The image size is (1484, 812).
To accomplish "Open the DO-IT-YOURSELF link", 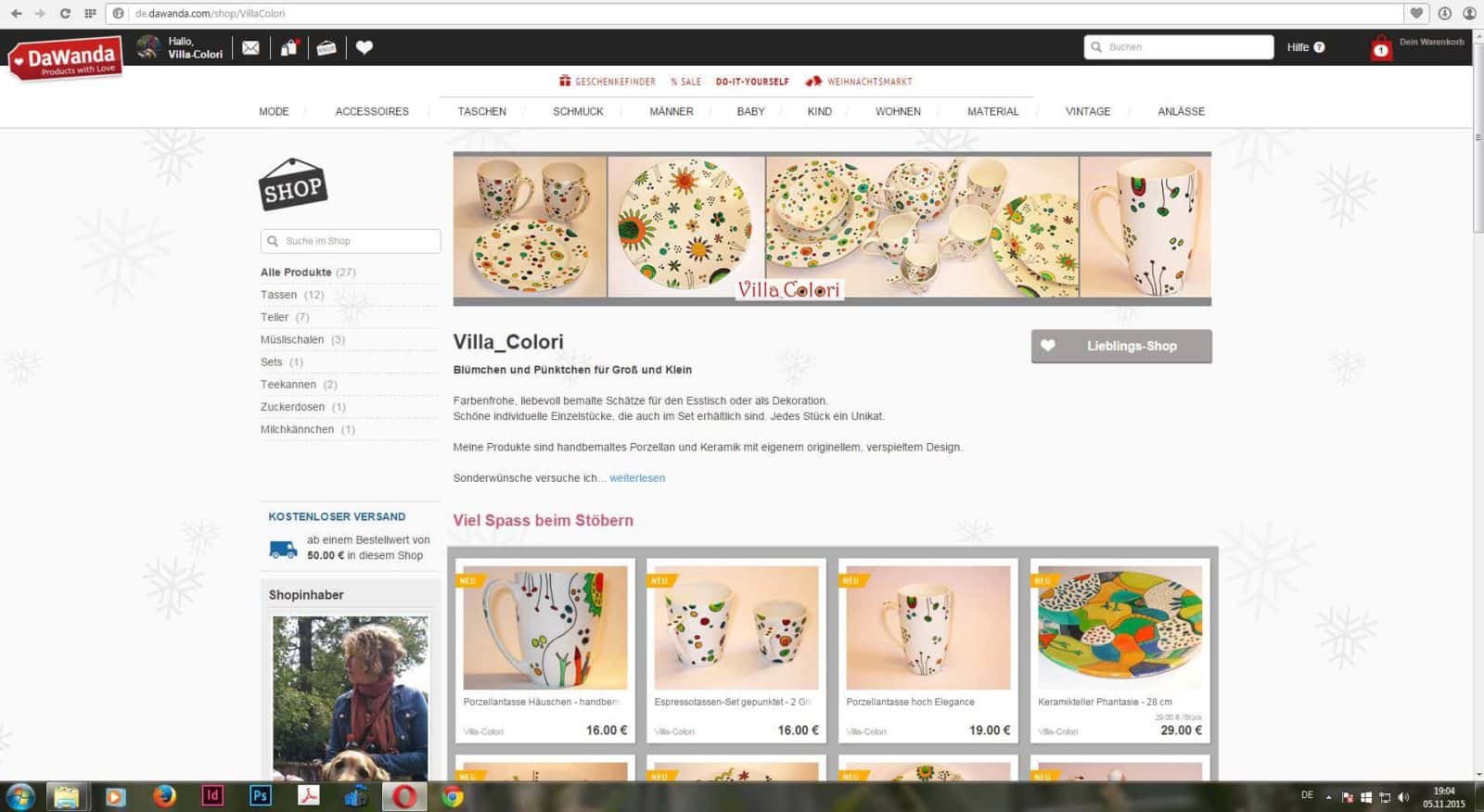I will tap(752, 82).
